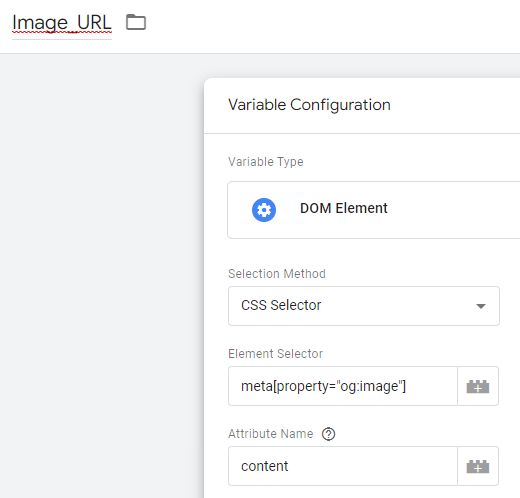The height and width of the screenshot is (498, 520).
Task: Click the blank header space beside folder icon
Action: [333, 26]
